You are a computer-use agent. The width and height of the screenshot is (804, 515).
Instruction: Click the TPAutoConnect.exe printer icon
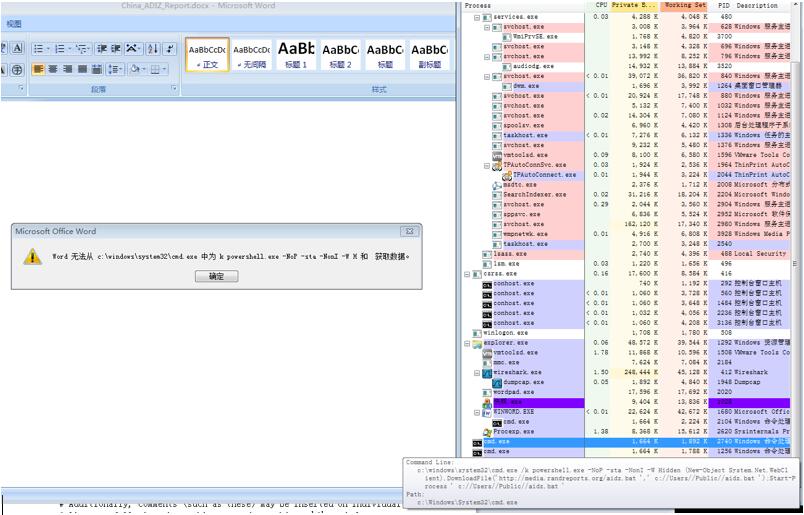pos(507,175)
